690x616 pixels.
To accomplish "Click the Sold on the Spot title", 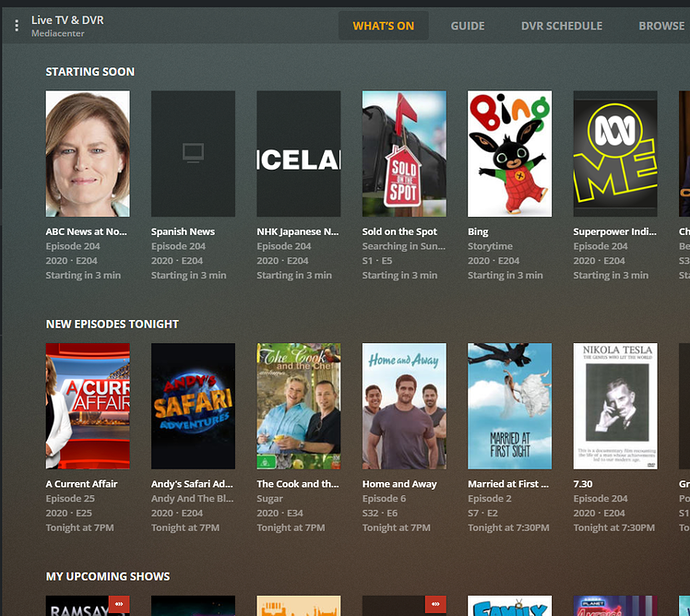I will pyautogui.click(x=400, y=231).
